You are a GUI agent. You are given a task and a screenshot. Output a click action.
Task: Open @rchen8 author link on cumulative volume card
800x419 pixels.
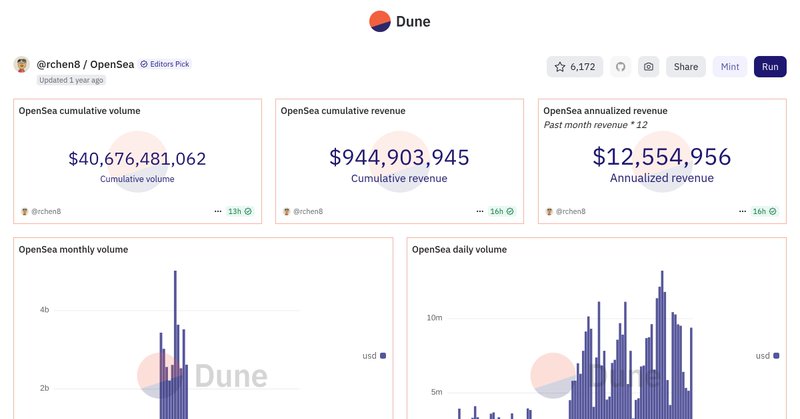[41, 211]
